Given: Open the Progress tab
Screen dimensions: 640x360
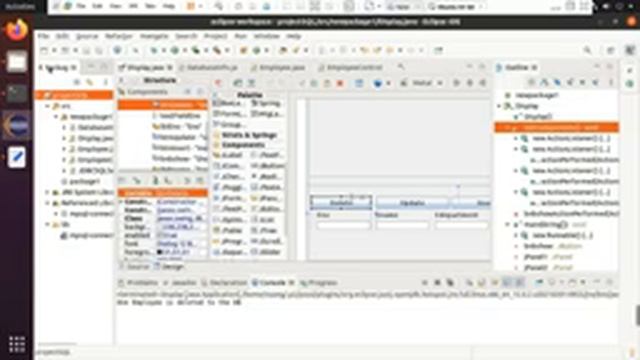Looking at the screenshot, I should [x=319, y=282].
